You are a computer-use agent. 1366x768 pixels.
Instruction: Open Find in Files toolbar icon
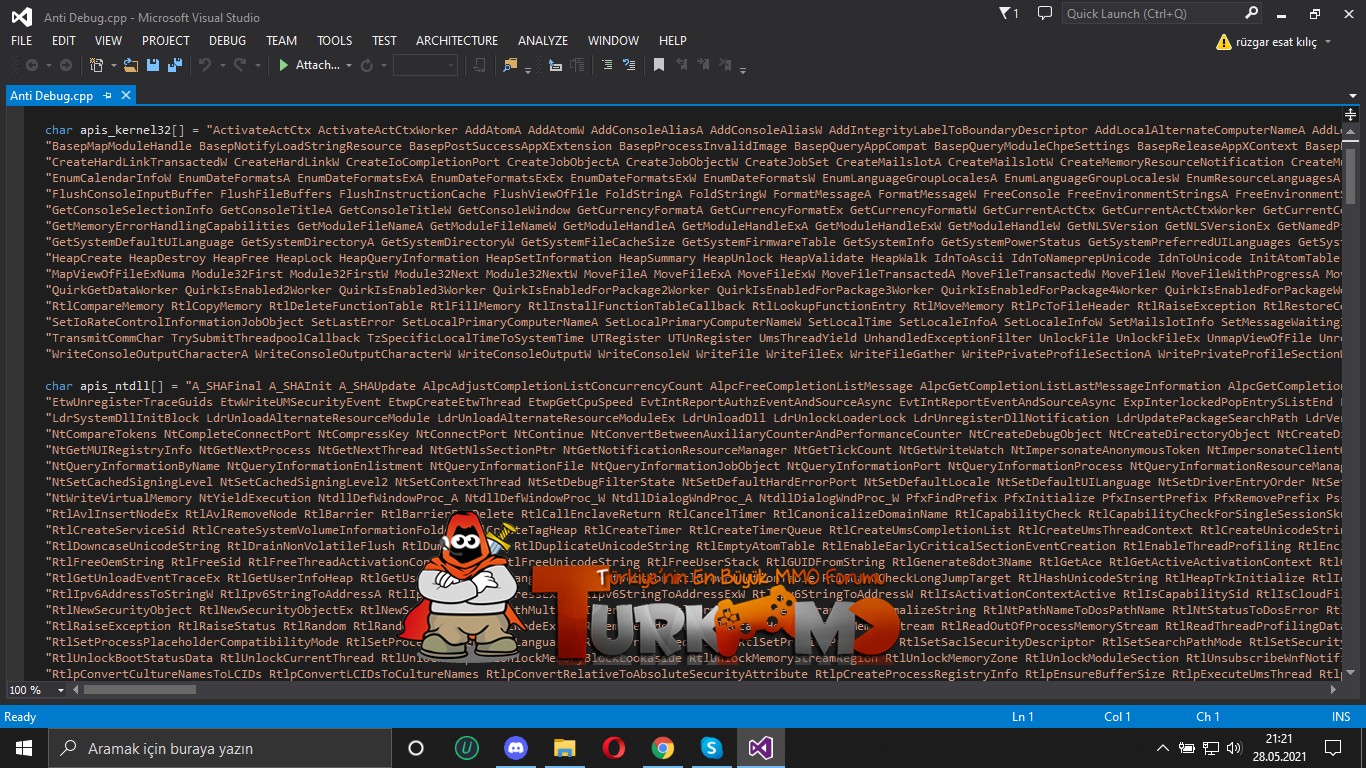[510, 65]
